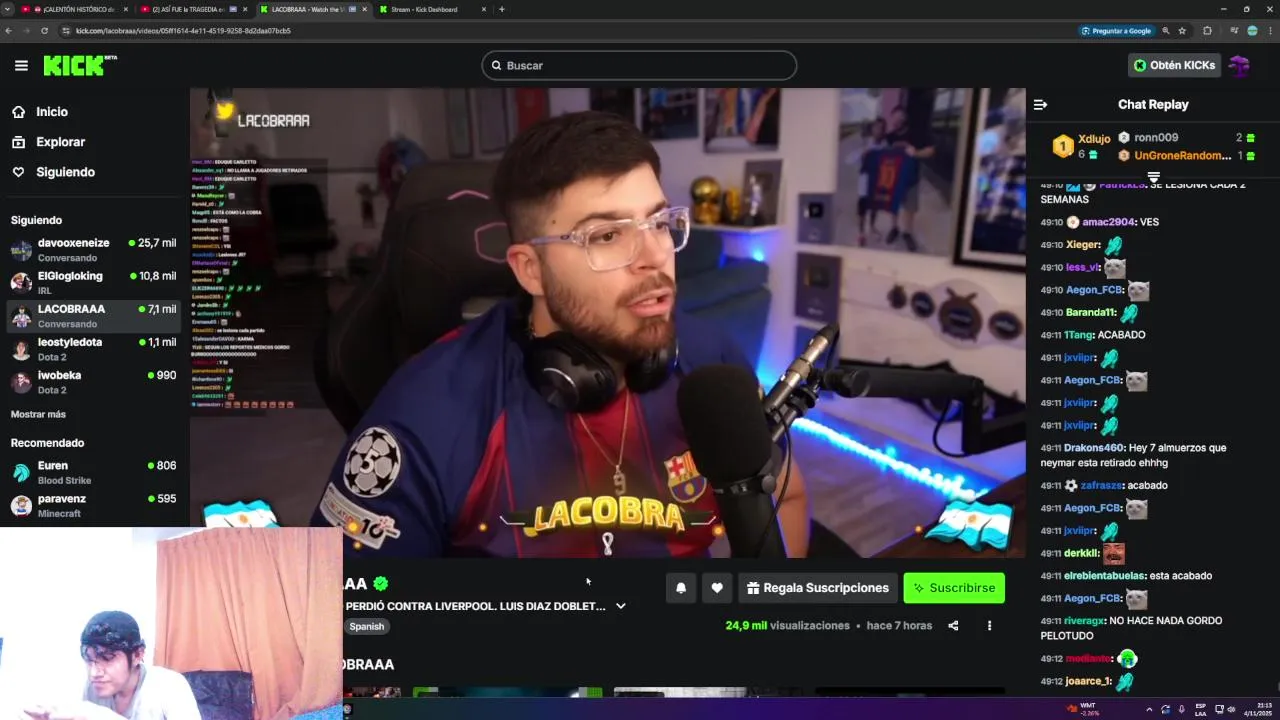Open leostyledota channel in sidebar
Image resolution: width=1280 pixels, height=720 pixels.
(93, 348)
